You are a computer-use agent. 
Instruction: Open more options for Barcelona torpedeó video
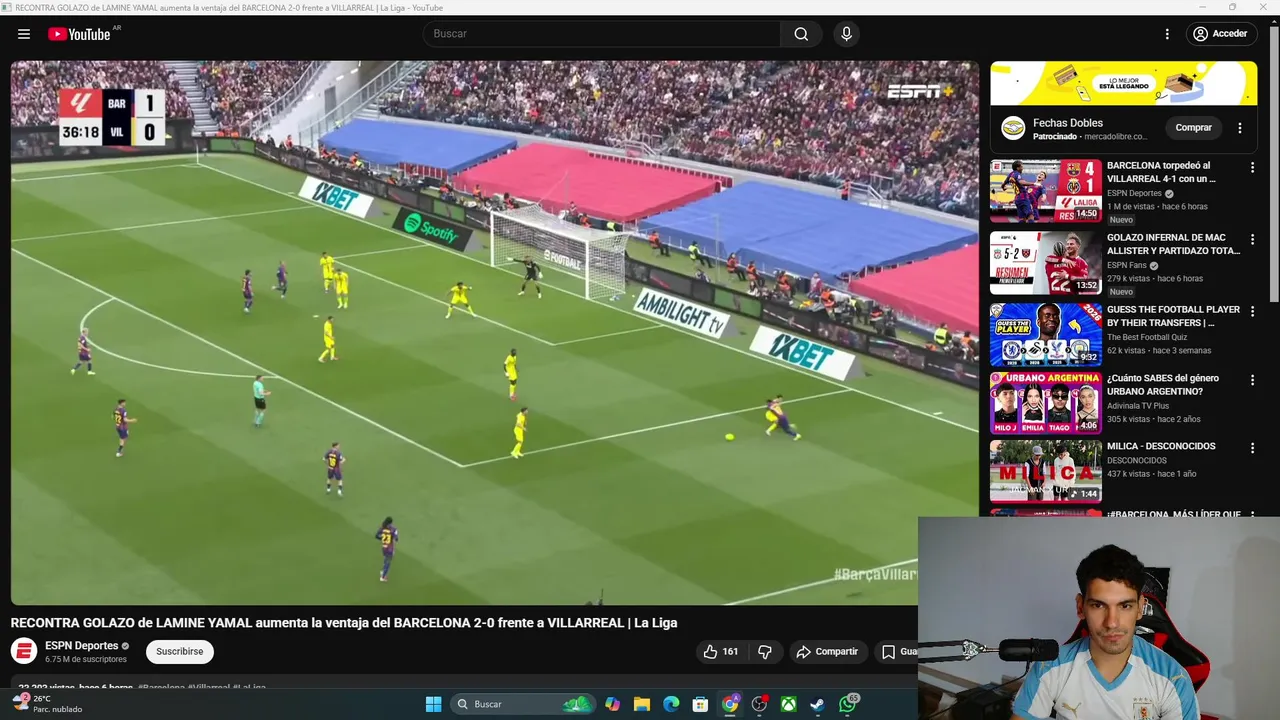pos(1252,168)
